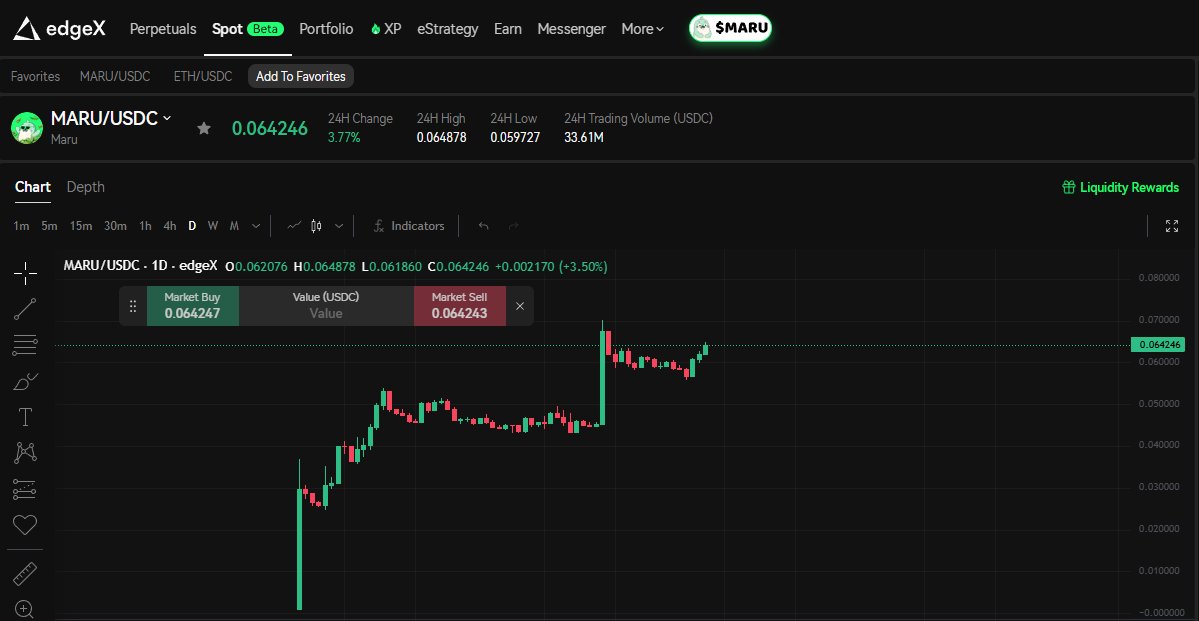Switch to the Chart tab
This screenshot has width=1199, height=621.
coord(33,187)
